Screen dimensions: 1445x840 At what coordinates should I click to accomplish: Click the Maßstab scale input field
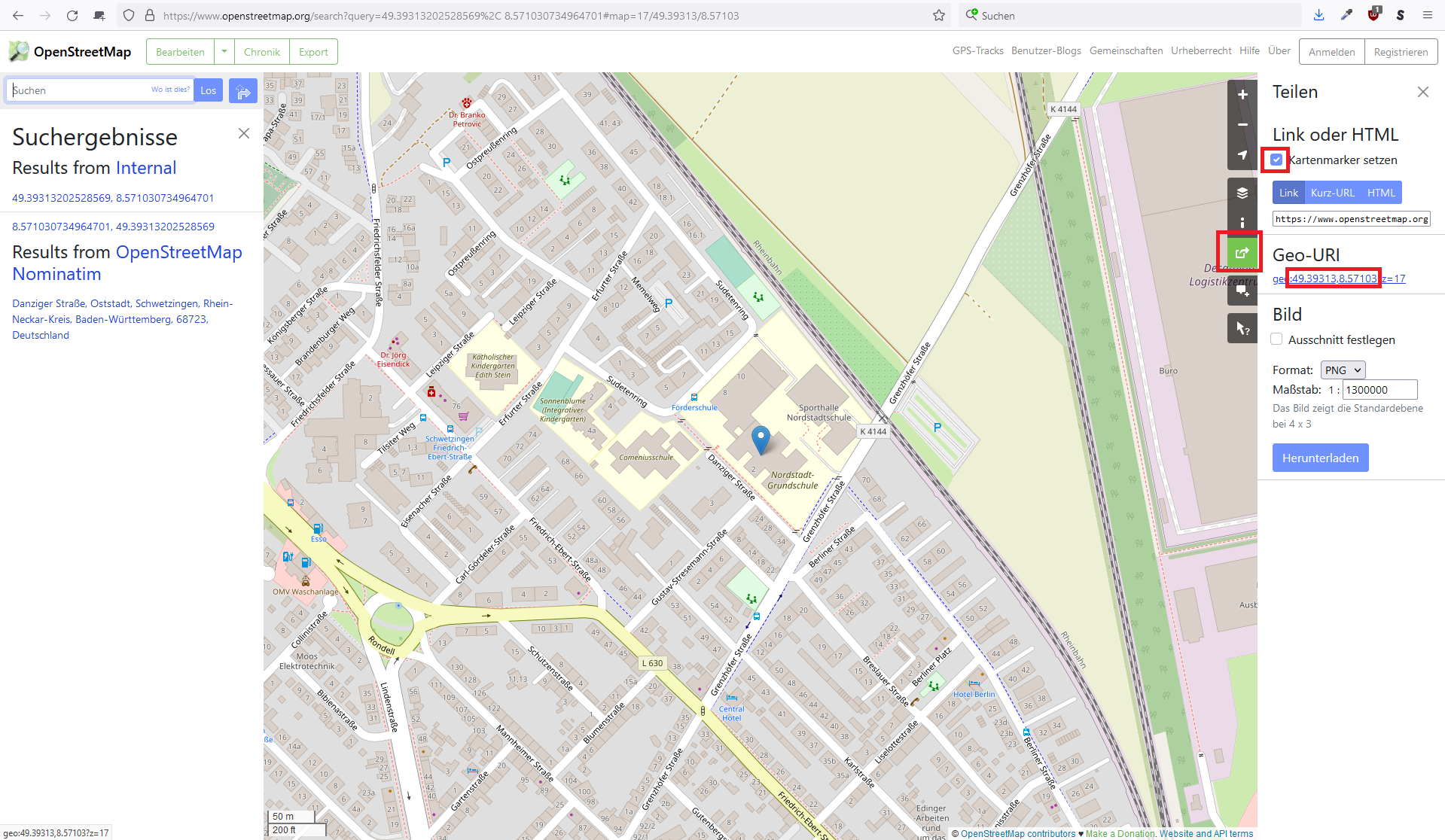point(1379,390)
